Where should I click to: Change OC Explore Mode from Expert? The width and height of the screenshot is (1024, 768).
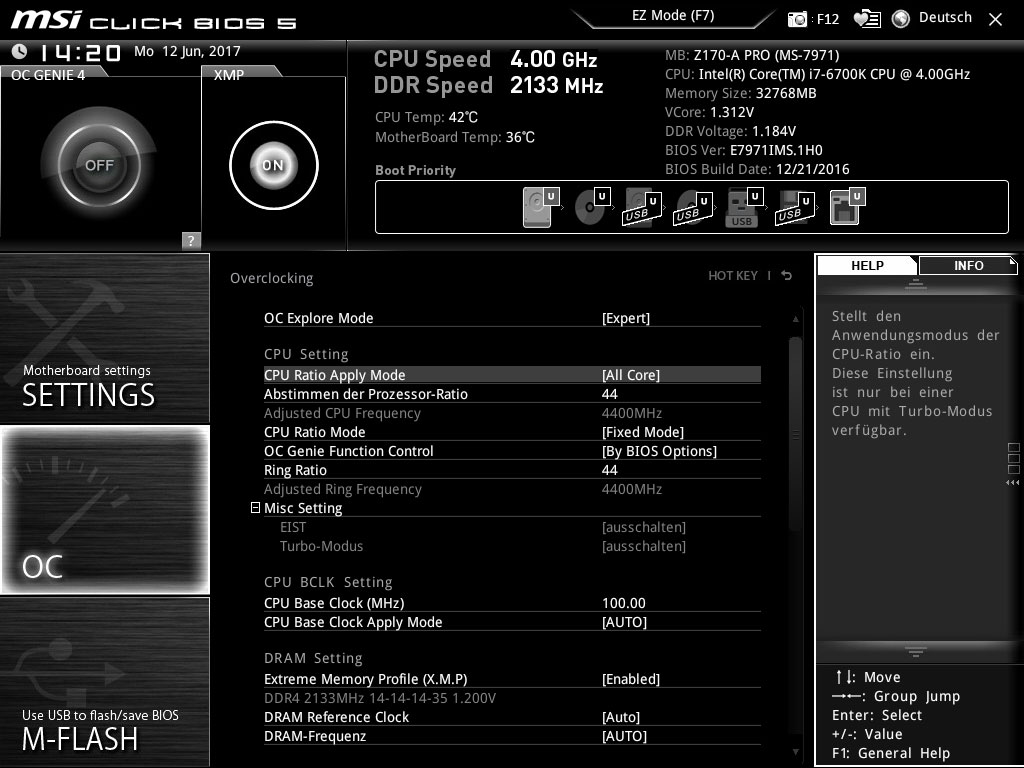click(x=626, y=318)
